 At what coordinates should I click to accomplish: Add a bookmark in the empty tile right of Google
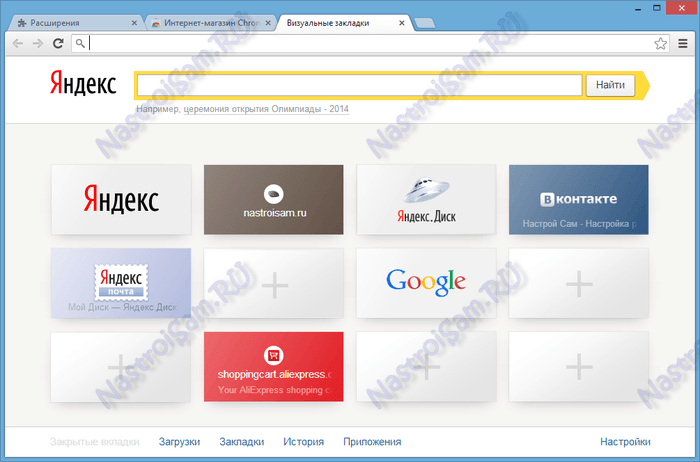[579, 283]
